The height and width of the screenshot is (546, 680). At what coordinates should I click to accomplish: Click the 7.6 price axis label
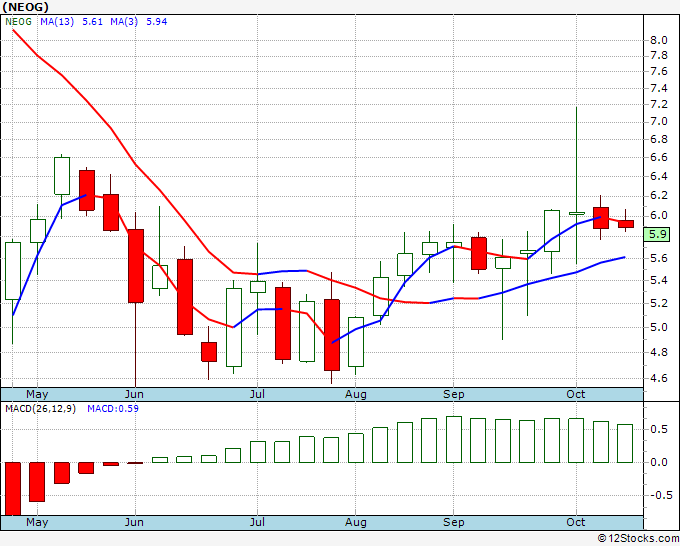coord(658,72)
